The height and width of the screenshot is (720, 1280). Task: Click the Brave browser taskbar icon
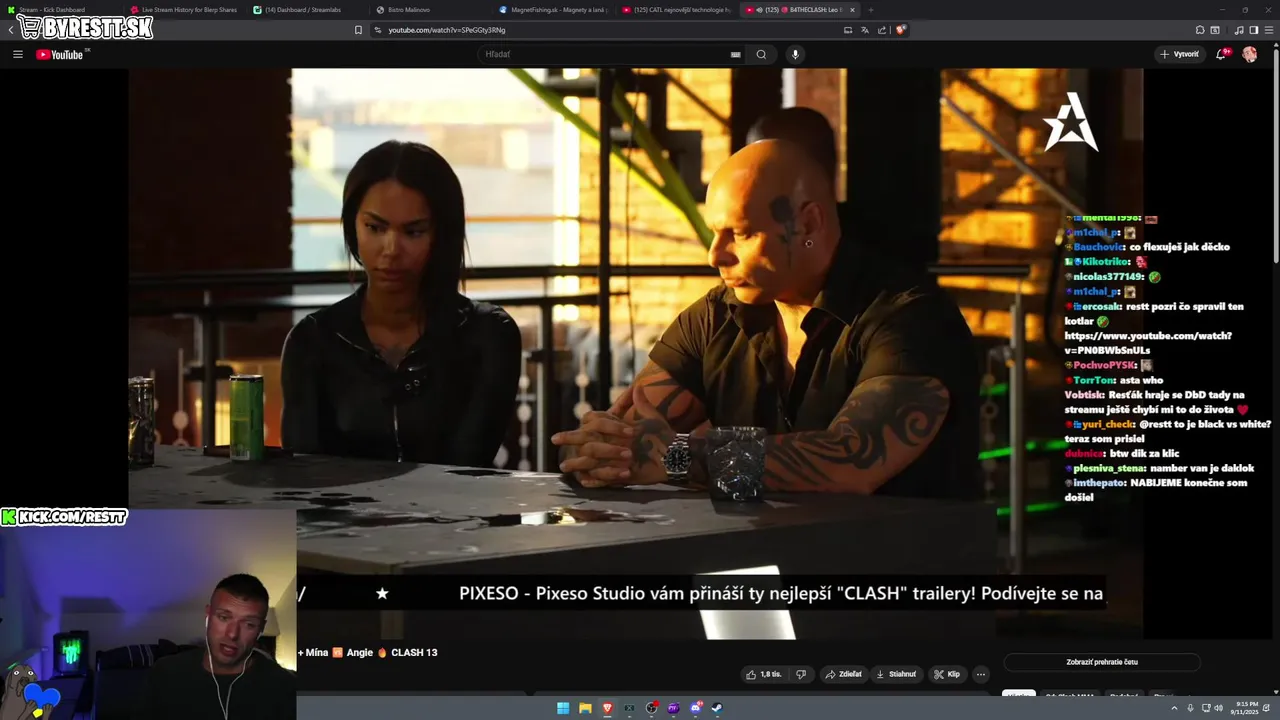[x=607, y=708]
